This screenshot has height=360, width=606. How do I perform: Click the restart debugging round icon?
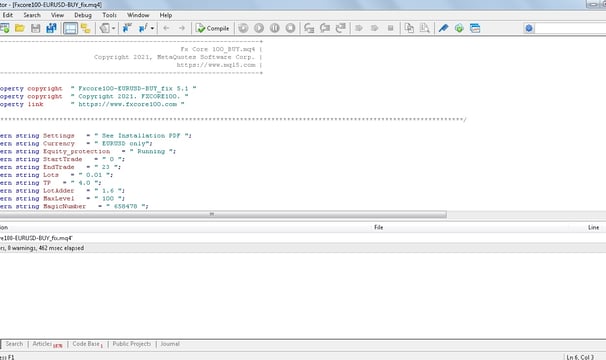point(243,28)
